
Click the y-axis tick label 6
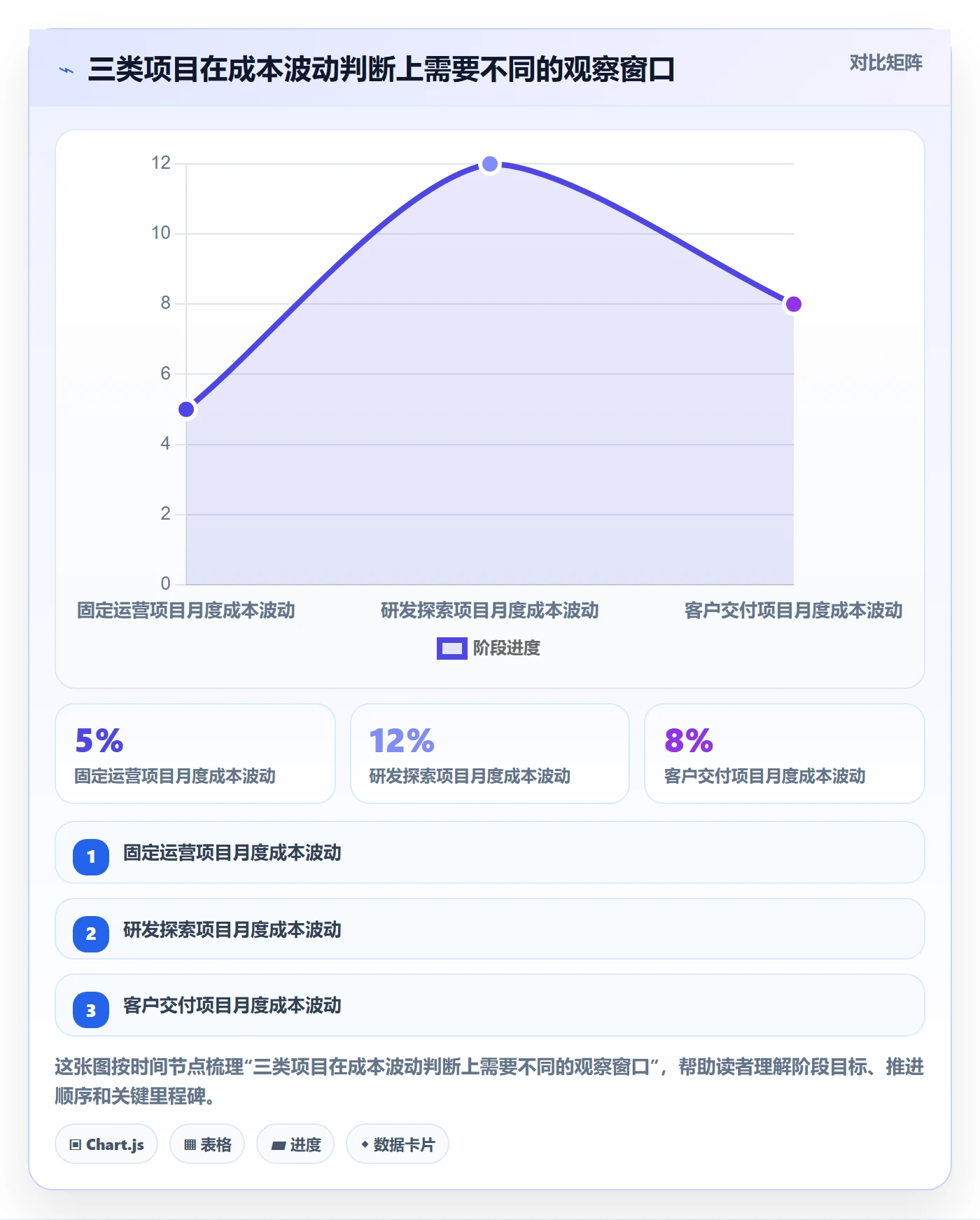pyautogui.click(x=165, y=373)
